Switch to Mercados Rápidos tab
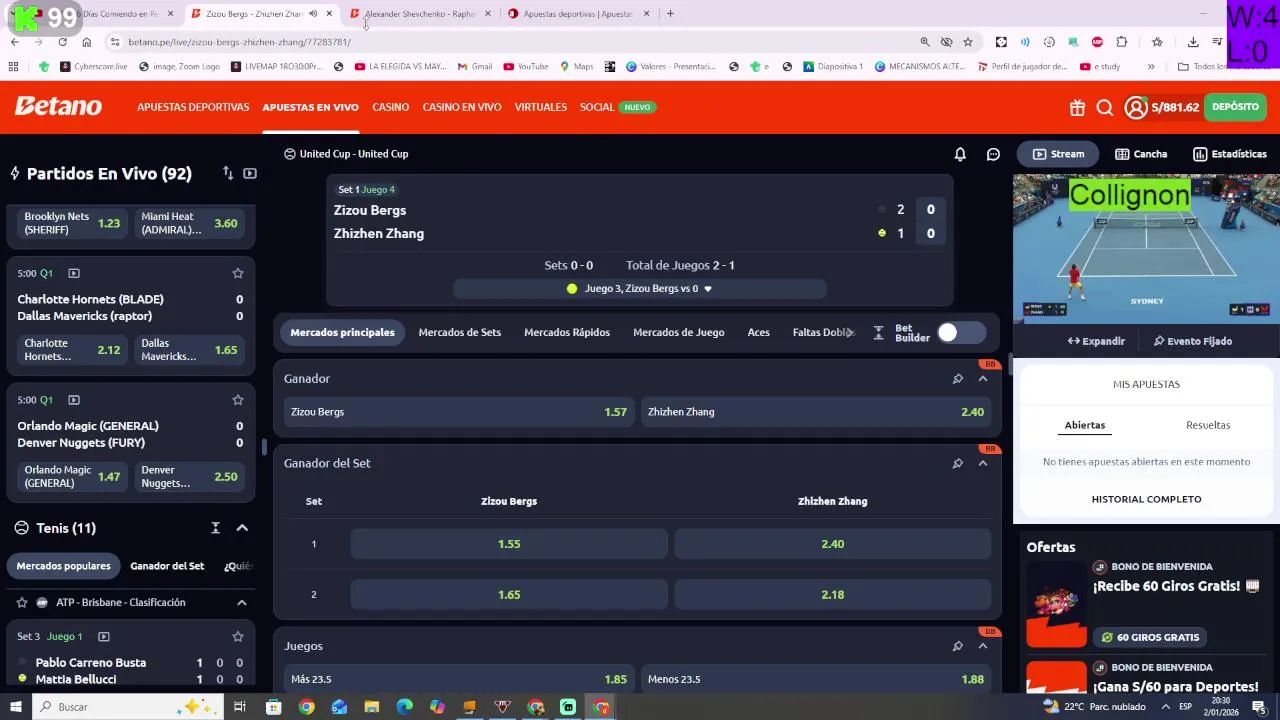This screenshot has width=1280, height=720. pyautogui.click(x=567, y=333)
